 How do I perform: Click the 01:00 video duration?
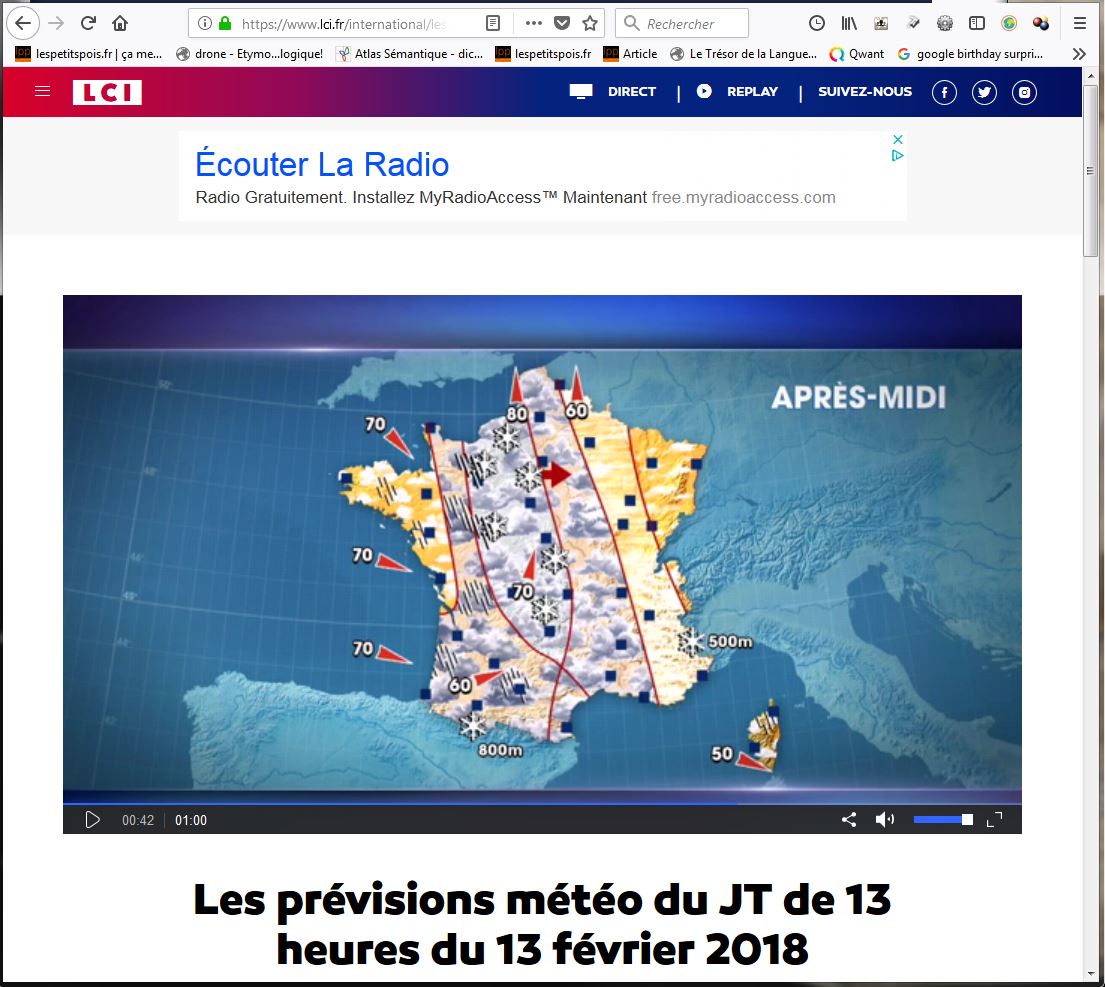click(191, 820)
